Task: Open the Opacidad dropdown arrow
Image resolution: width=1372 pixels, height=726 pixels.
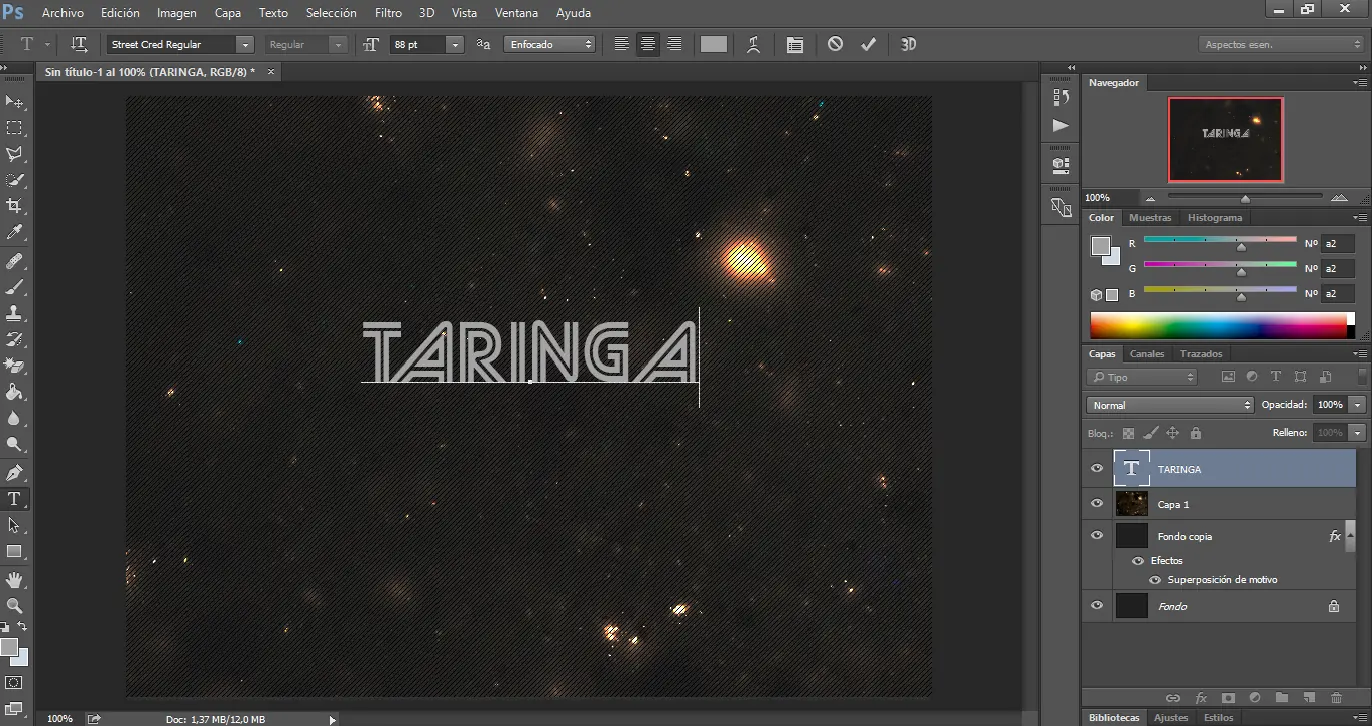Action: [1357, 405]
